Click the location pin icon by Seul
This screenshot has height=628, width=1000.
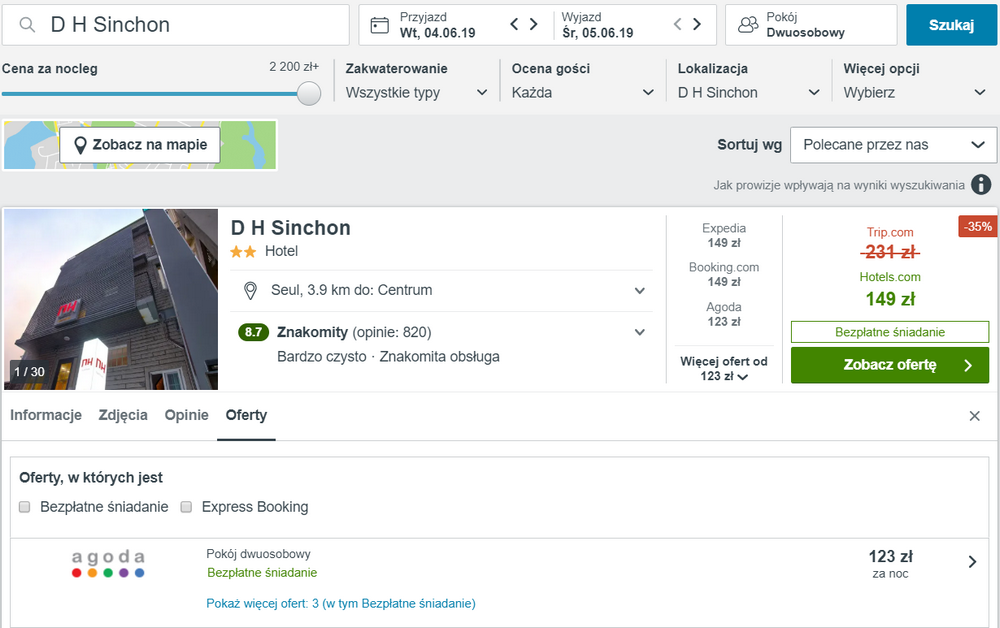coord(251,291)
